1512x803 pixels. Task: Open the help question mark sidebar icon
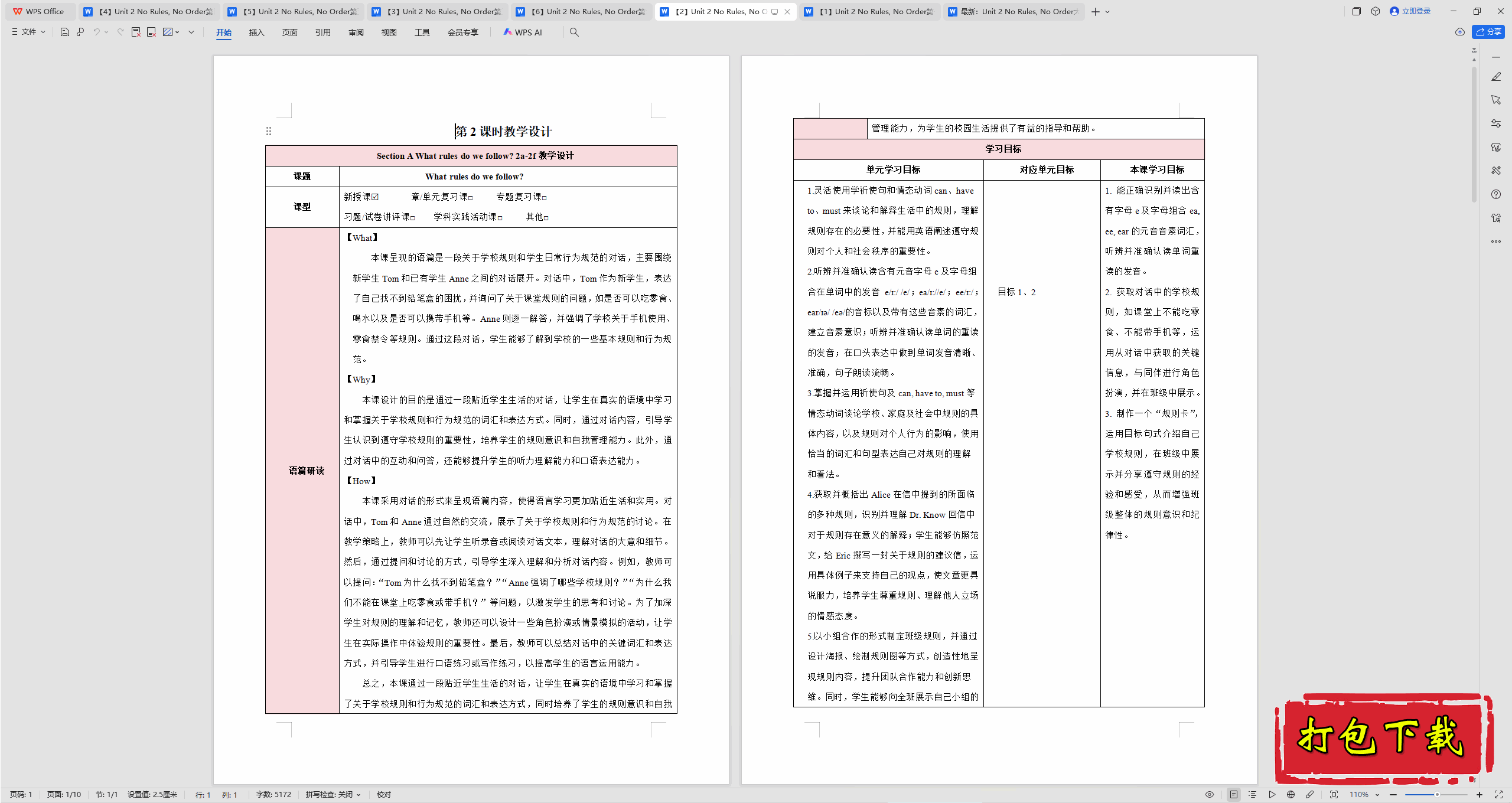pos(1496,194)
